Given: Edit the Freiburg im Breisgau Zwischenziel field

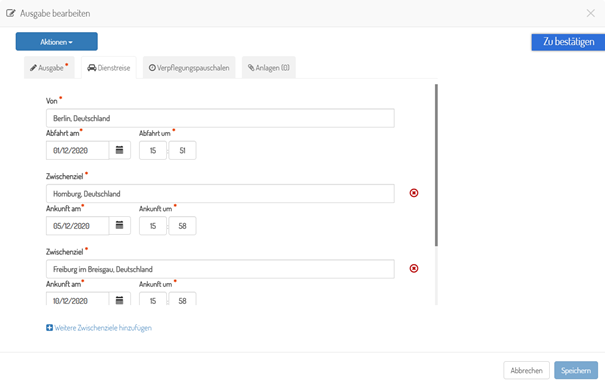Looking at the screenshot, I should tap(220, 269).
